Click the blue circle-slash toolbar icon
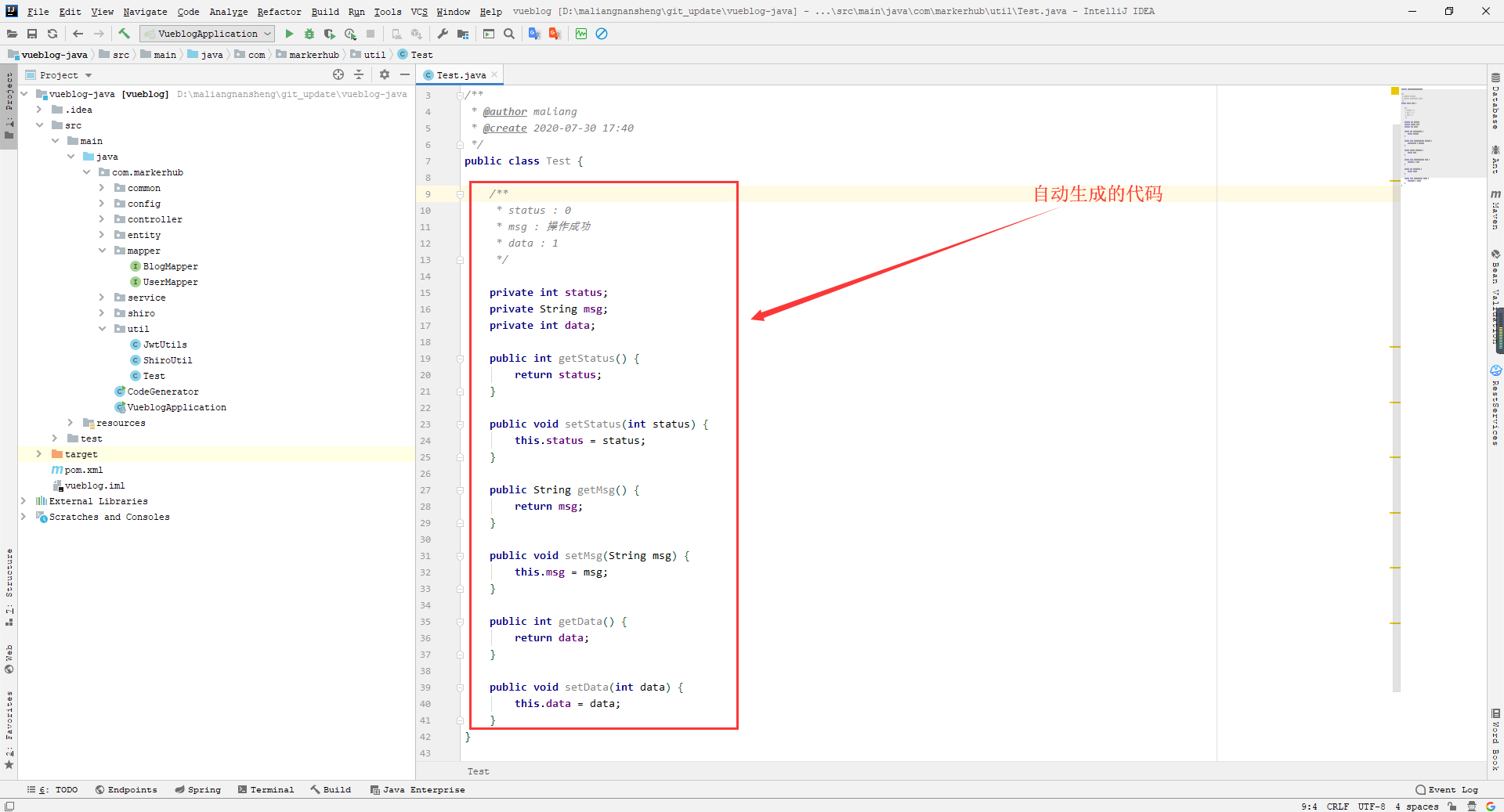This screenshot has height=812, width=1504. click(x=602, y=34)
